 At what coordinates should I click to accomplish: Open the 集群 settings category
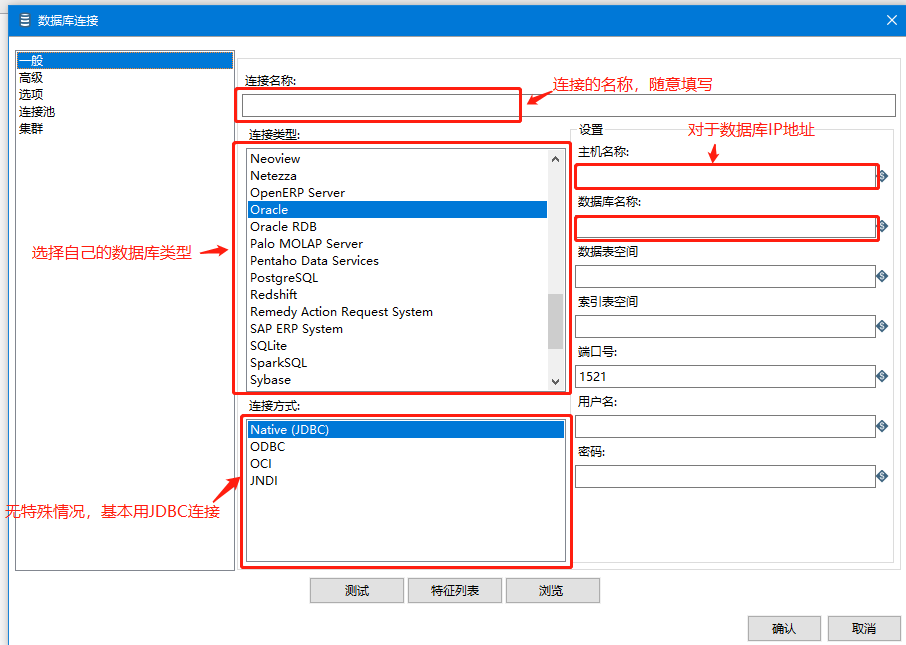pos(125,128)
